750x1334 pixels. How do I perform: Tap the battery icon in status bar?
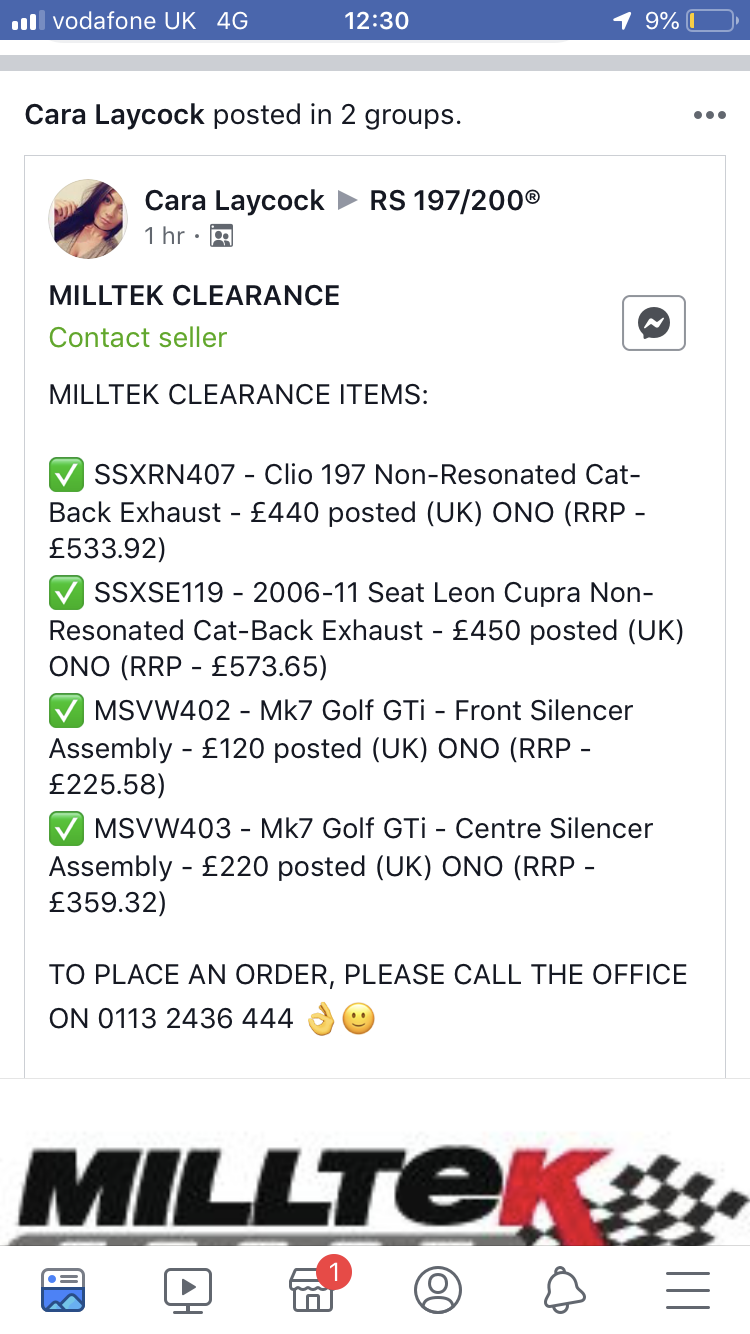(711, 20)
